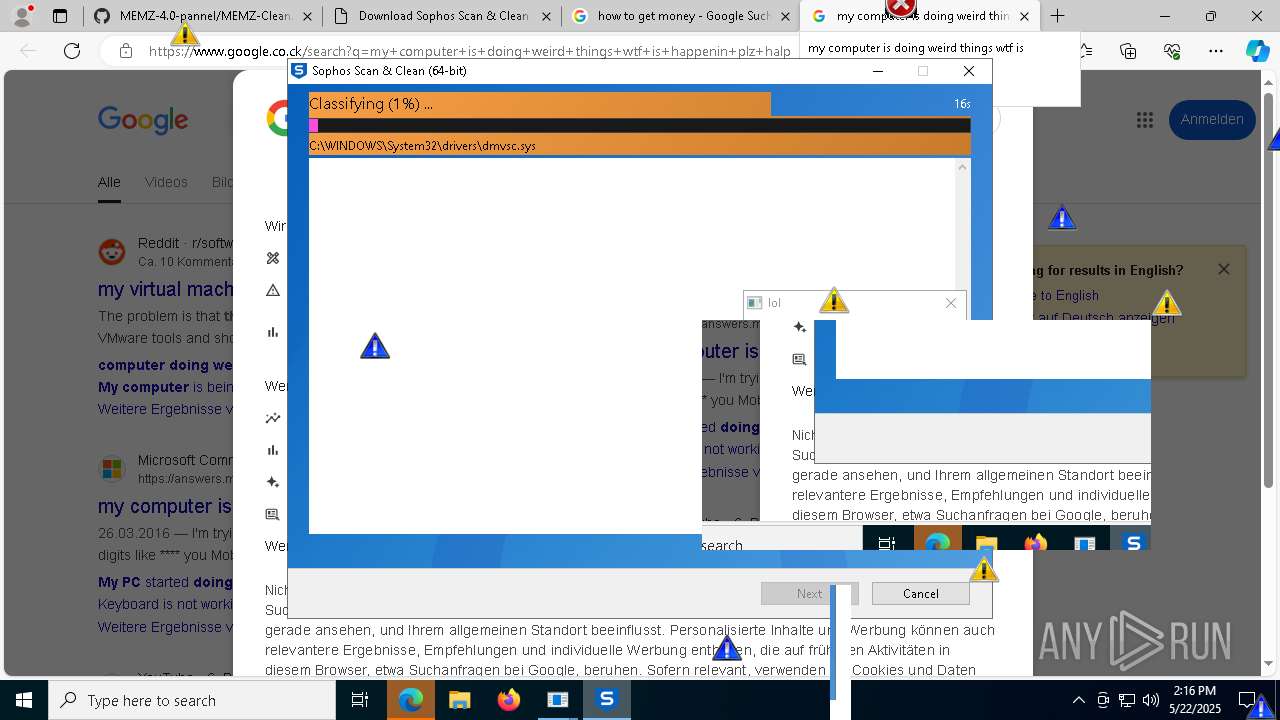Click the 'lol' dialog title icon
Screen dimensions: 1280x720
point(755,303)
